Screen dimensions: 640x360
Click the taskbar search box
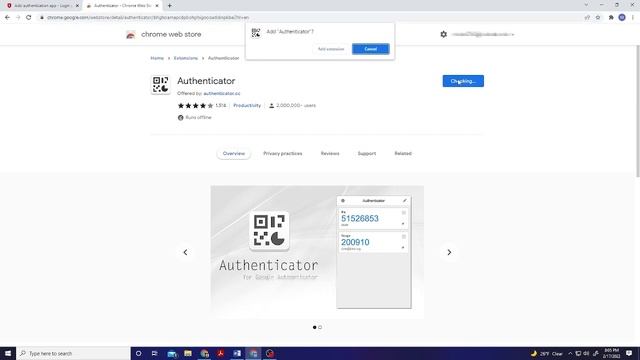[x=73, y=353]
